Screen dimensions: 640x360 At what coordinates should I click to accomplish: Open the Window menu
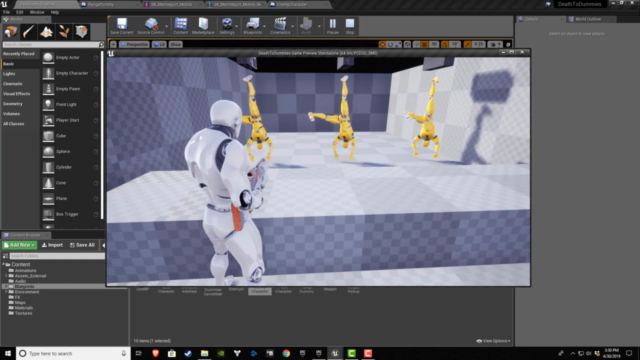point(37,12)
